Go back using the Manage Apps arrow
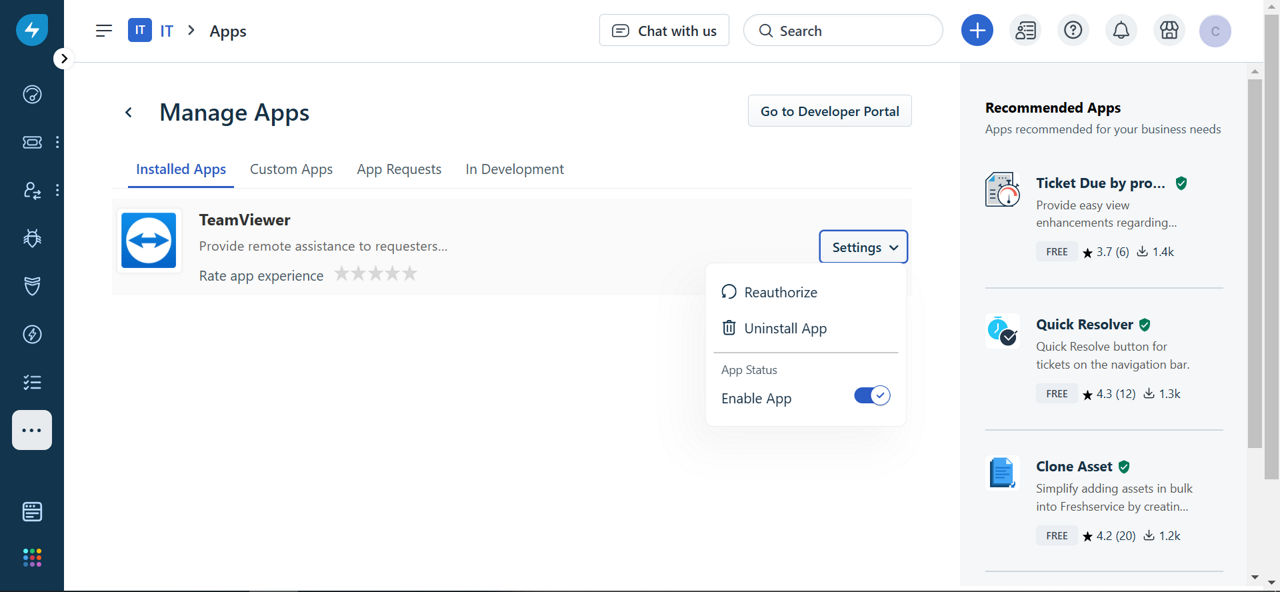1280x592 pixels. (x=128, y=112)
